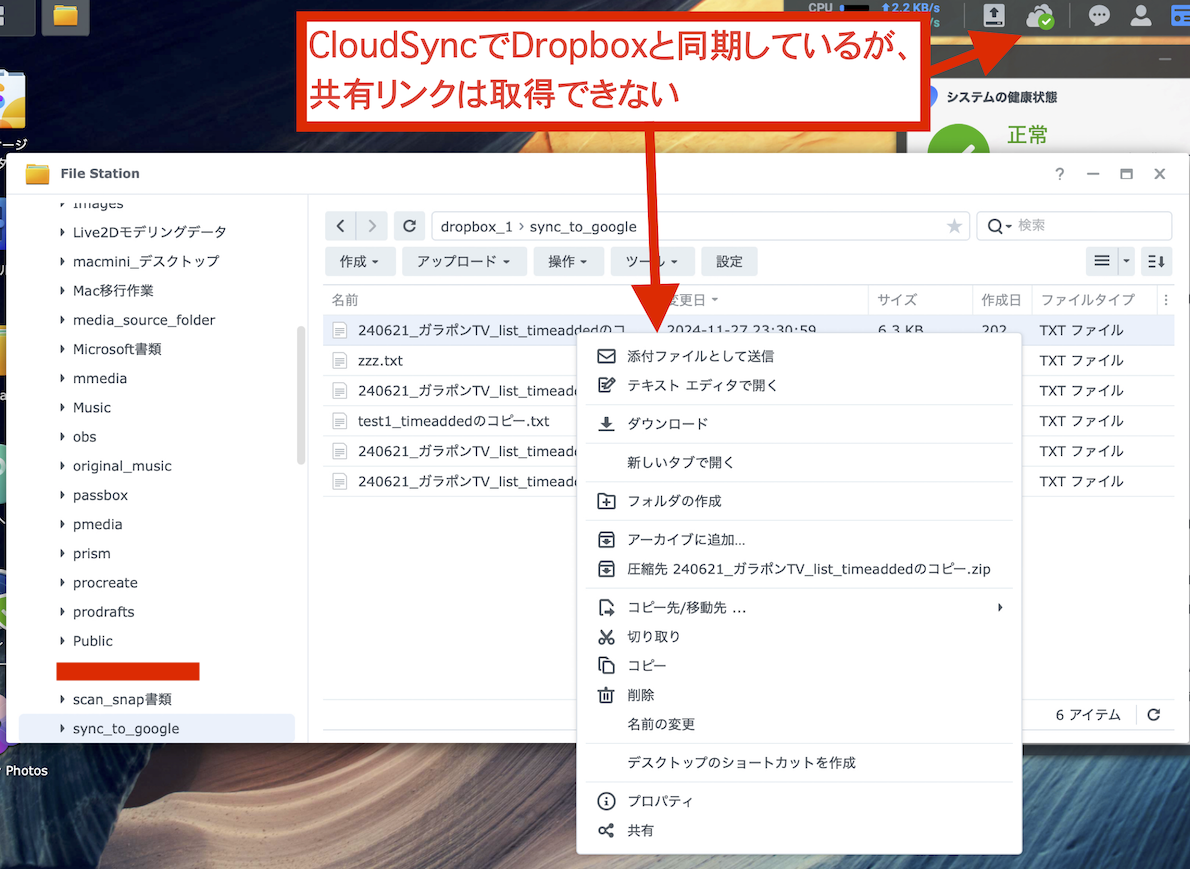Select 共有 in the context menu
The width and height of the screenshot is (1190, 869).
pos(640,831)
